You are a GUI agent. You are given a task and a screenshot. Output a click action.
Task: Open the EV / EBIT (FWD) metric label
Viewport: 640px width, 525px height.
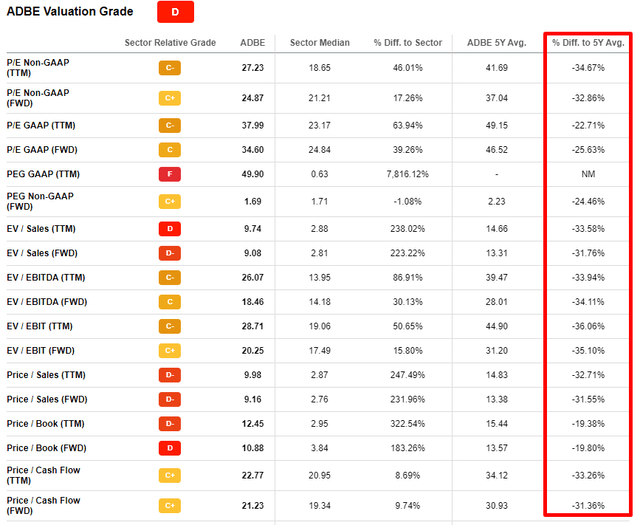coord(40,351)
